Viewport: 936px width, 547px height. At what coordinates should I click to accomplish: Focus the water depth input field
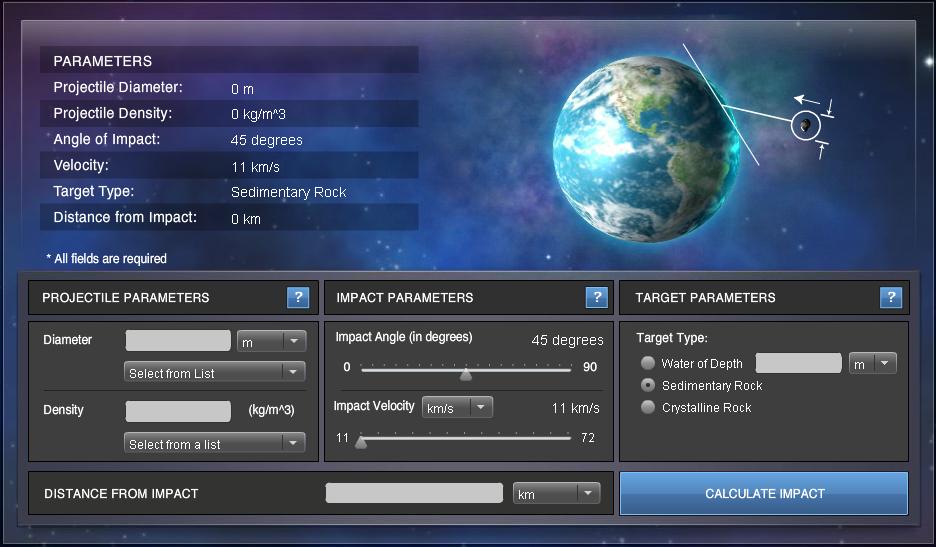click(x=799, y=362)
